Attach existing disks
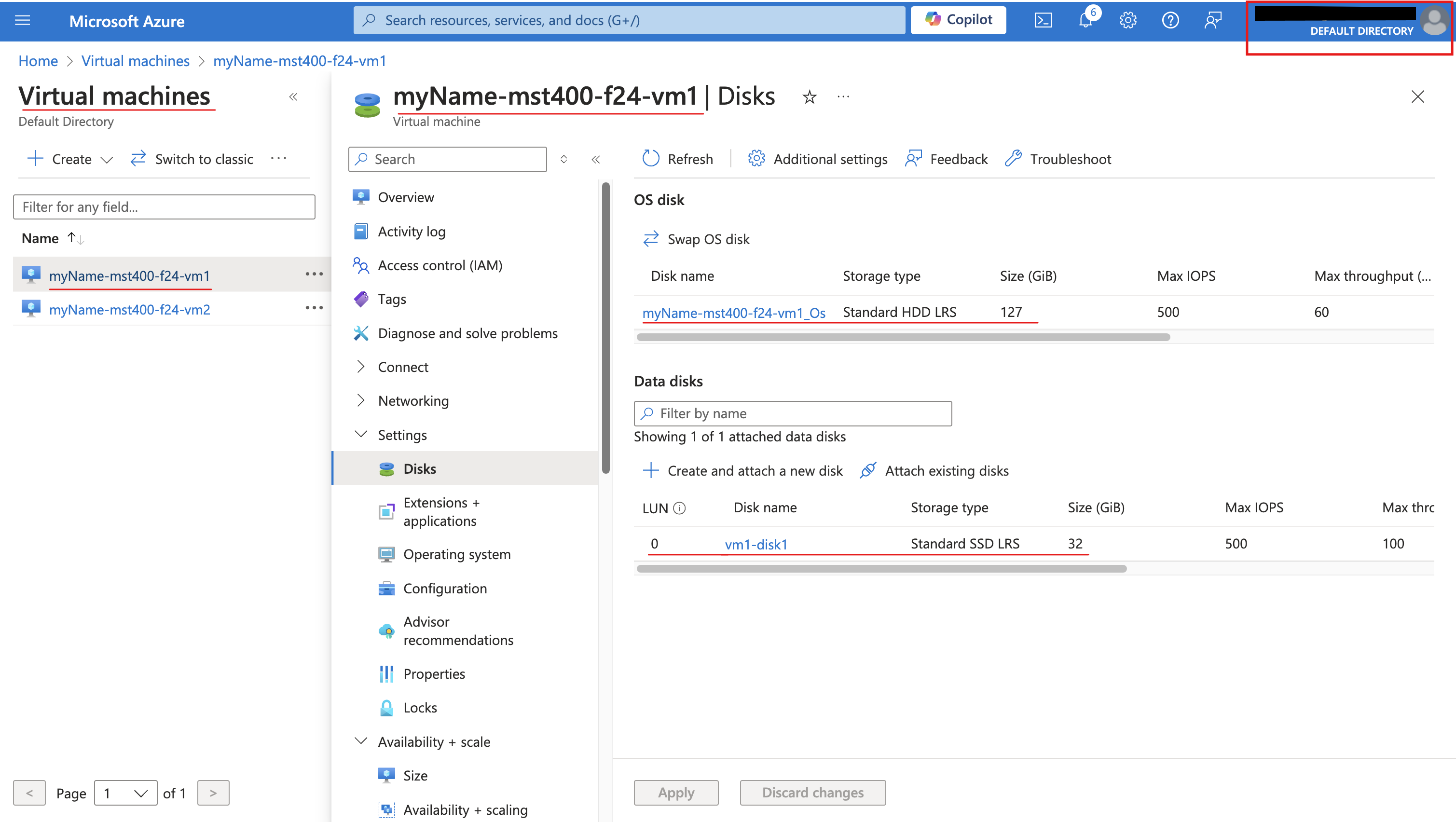 tap(934, 471)
